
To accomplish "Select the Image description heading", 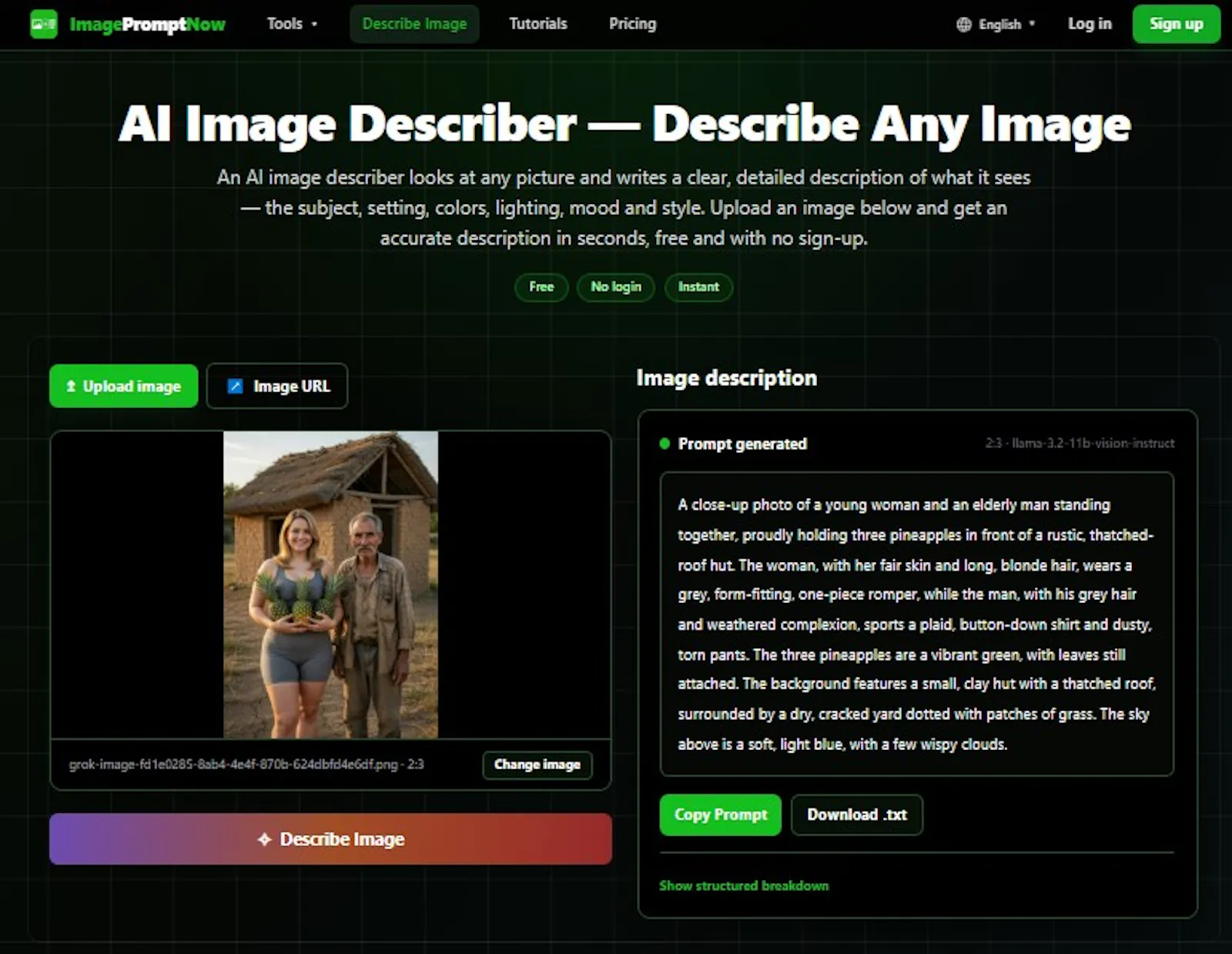I will click(x=726, y=378).
